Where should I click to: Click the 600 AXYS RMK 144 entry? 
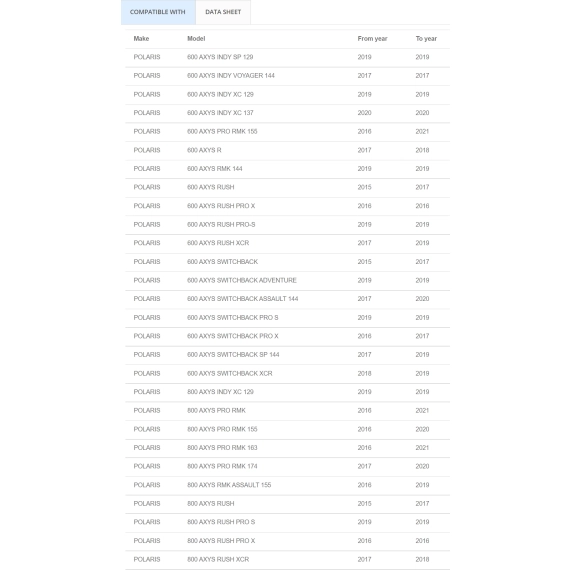click(x=214, y=169)
